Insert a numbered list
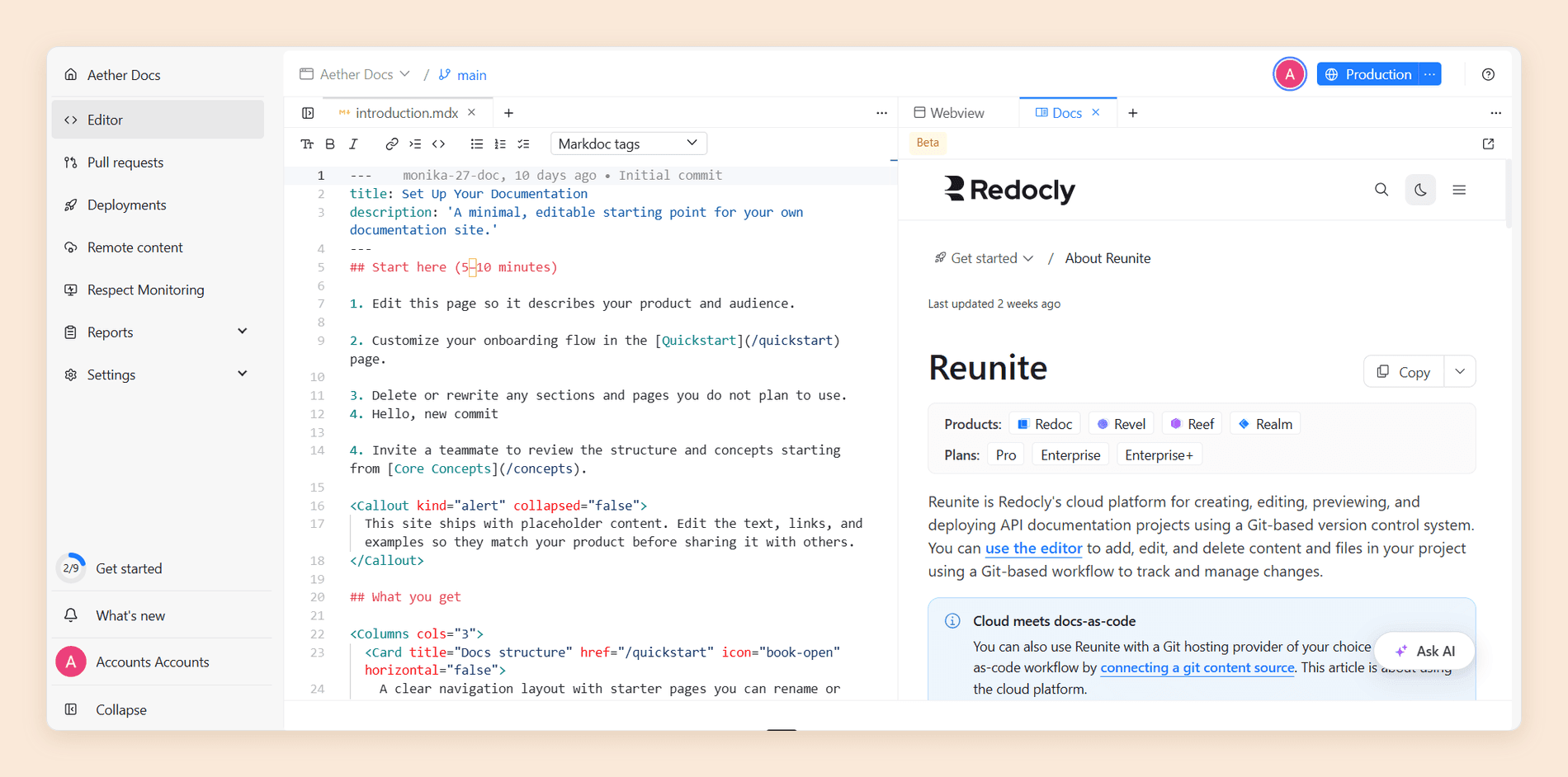This screenshot has height=777, width=1568. (x=500, y=144)
